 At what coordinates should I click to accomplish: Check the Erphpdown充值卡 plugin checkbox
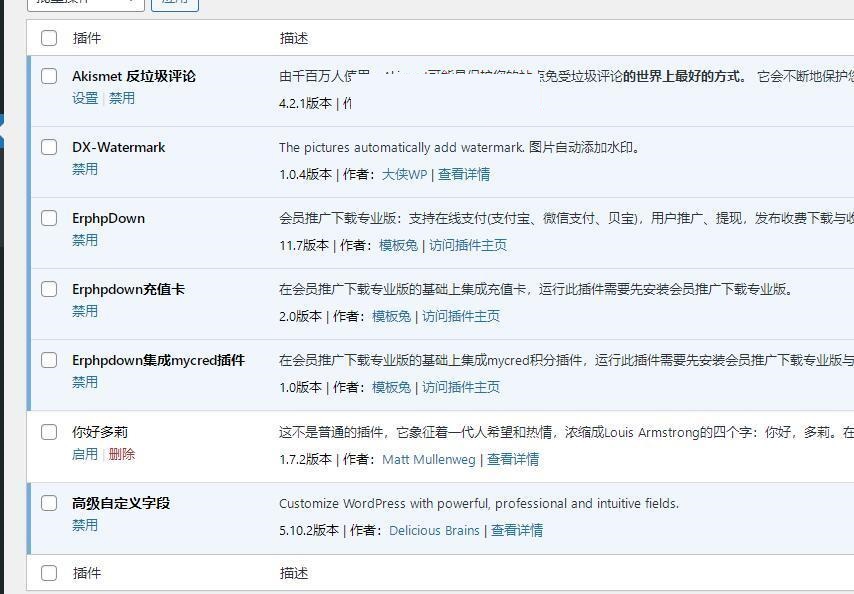(x=49, y=289)
